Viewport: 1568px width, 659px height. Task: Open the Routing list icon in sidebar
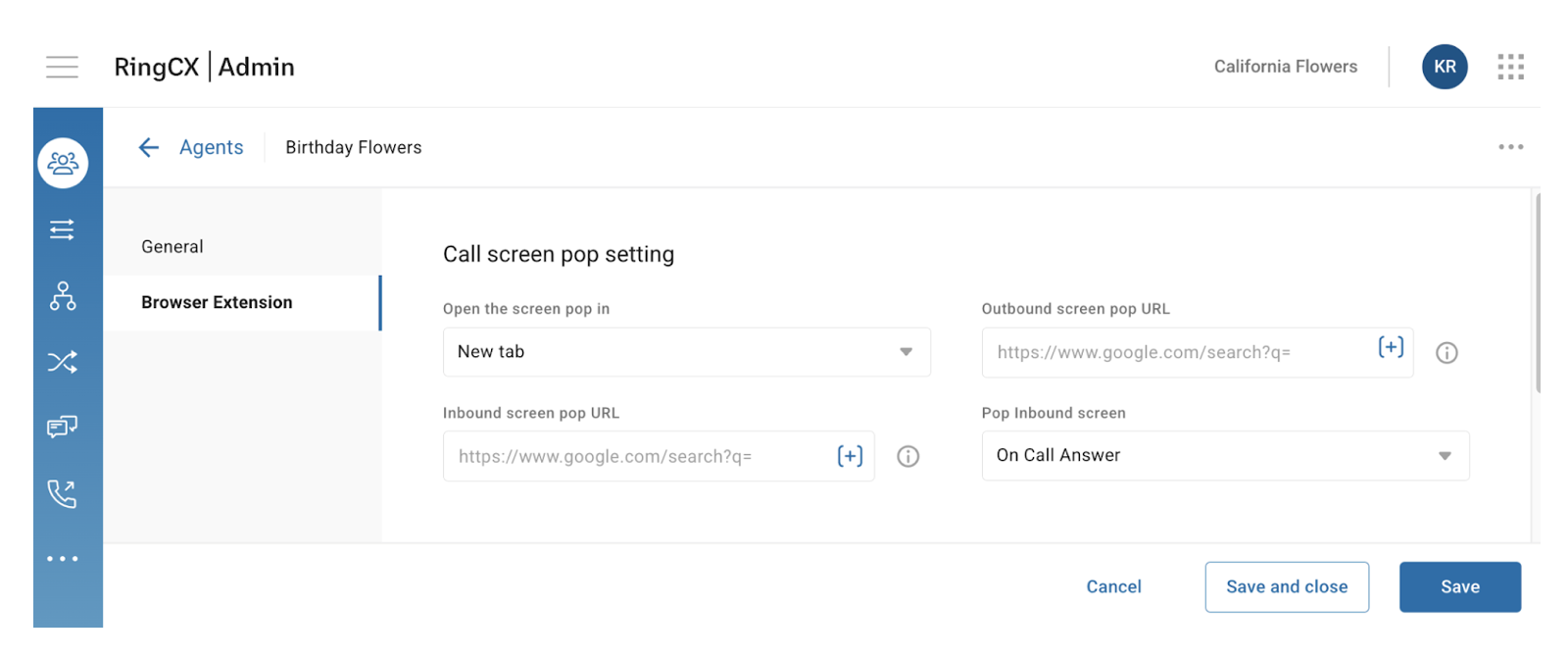pyautogui.click(x=63, y=229)
